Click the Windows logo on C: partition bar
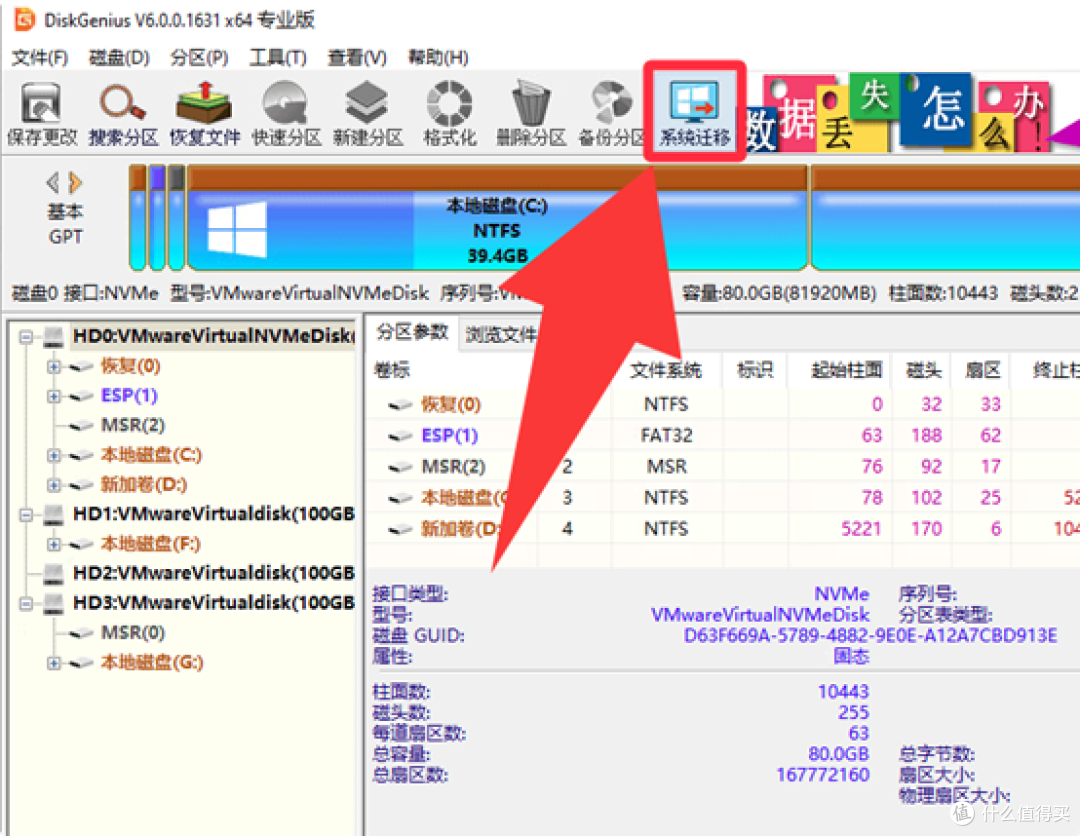Image resolution: width=1080 pixels, height=836 pixels. [237, 229]
